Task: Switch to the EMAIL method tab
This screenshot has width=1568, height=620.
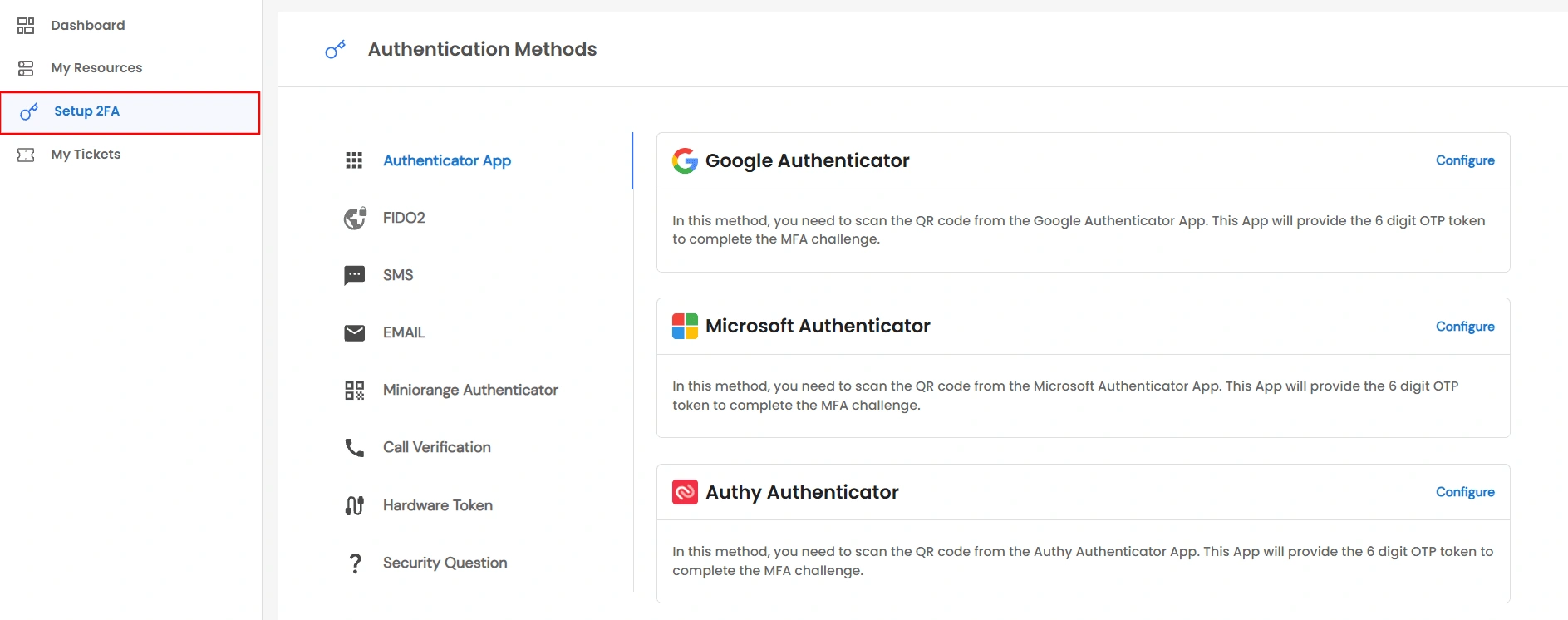Action: tap(404, 332)
